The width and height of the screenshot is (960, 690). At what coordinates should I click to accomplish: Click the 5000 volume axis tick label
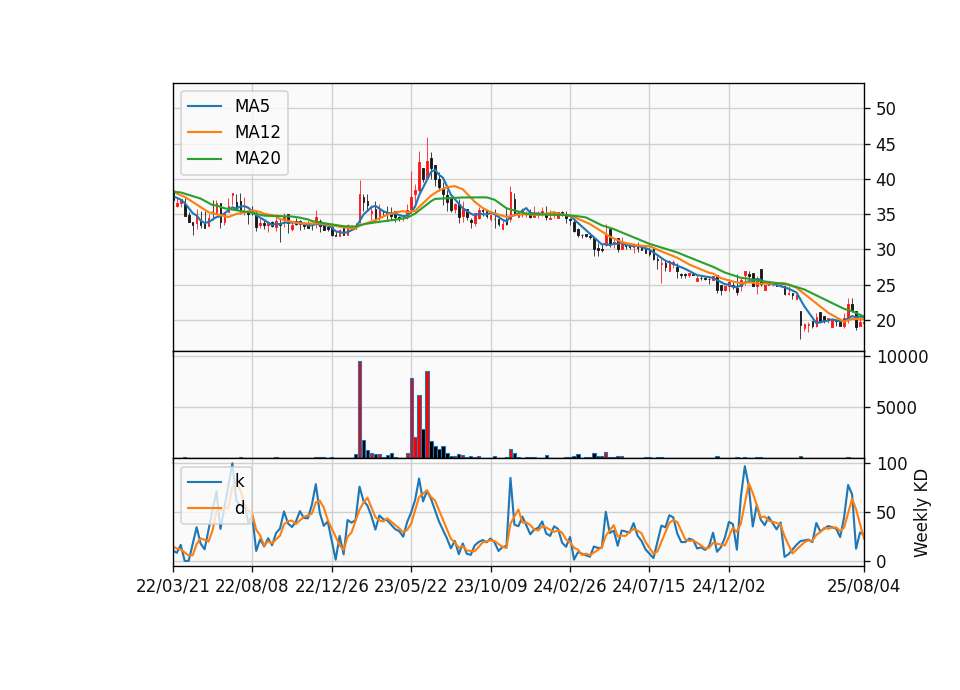point(896,408)
